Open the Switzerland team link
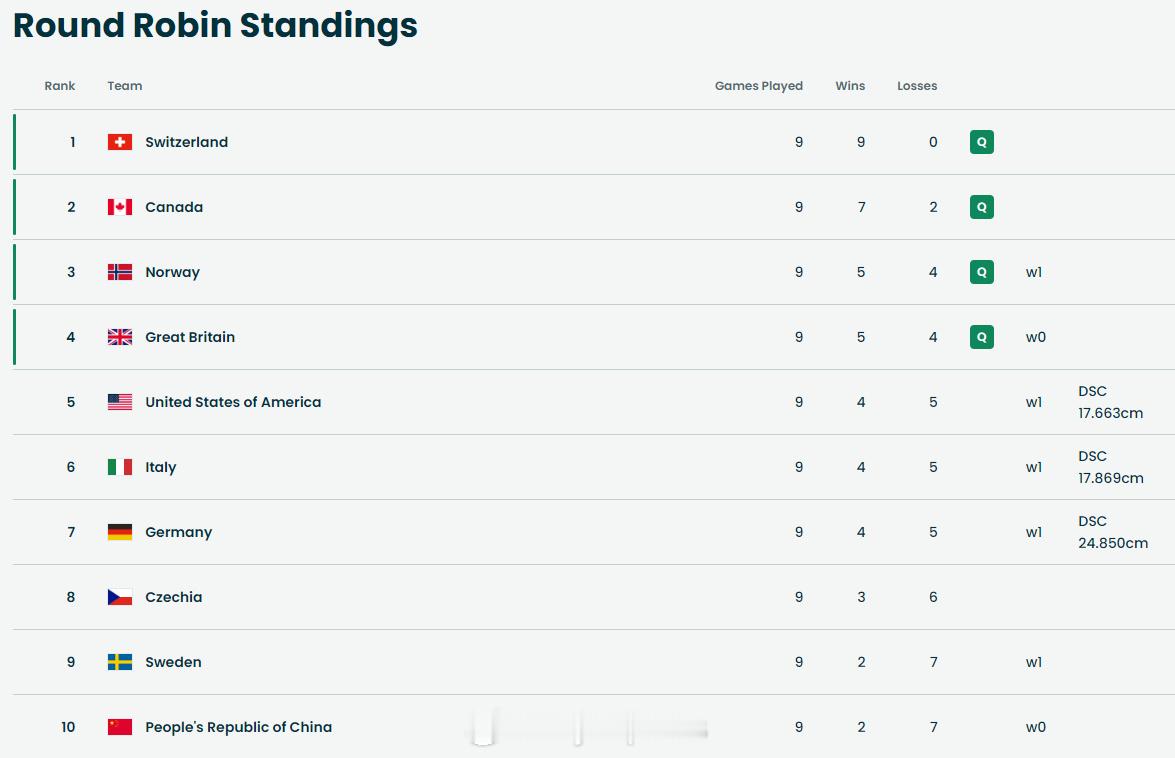The image size is (1175, 758). (187, 142)
